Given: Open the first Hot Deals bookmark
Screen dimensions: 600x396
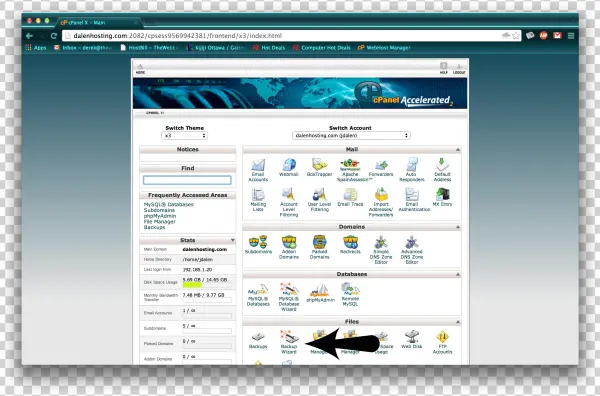Looking at the screenshot, I should point(269,48).
